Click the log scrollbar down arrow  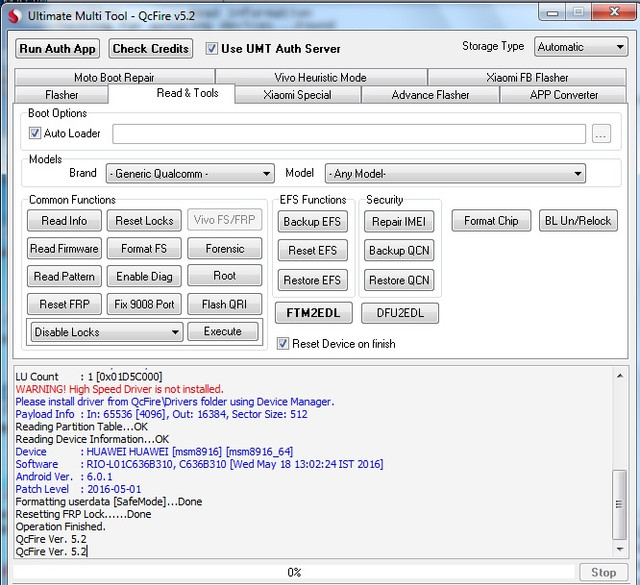[x=620, y=549]
